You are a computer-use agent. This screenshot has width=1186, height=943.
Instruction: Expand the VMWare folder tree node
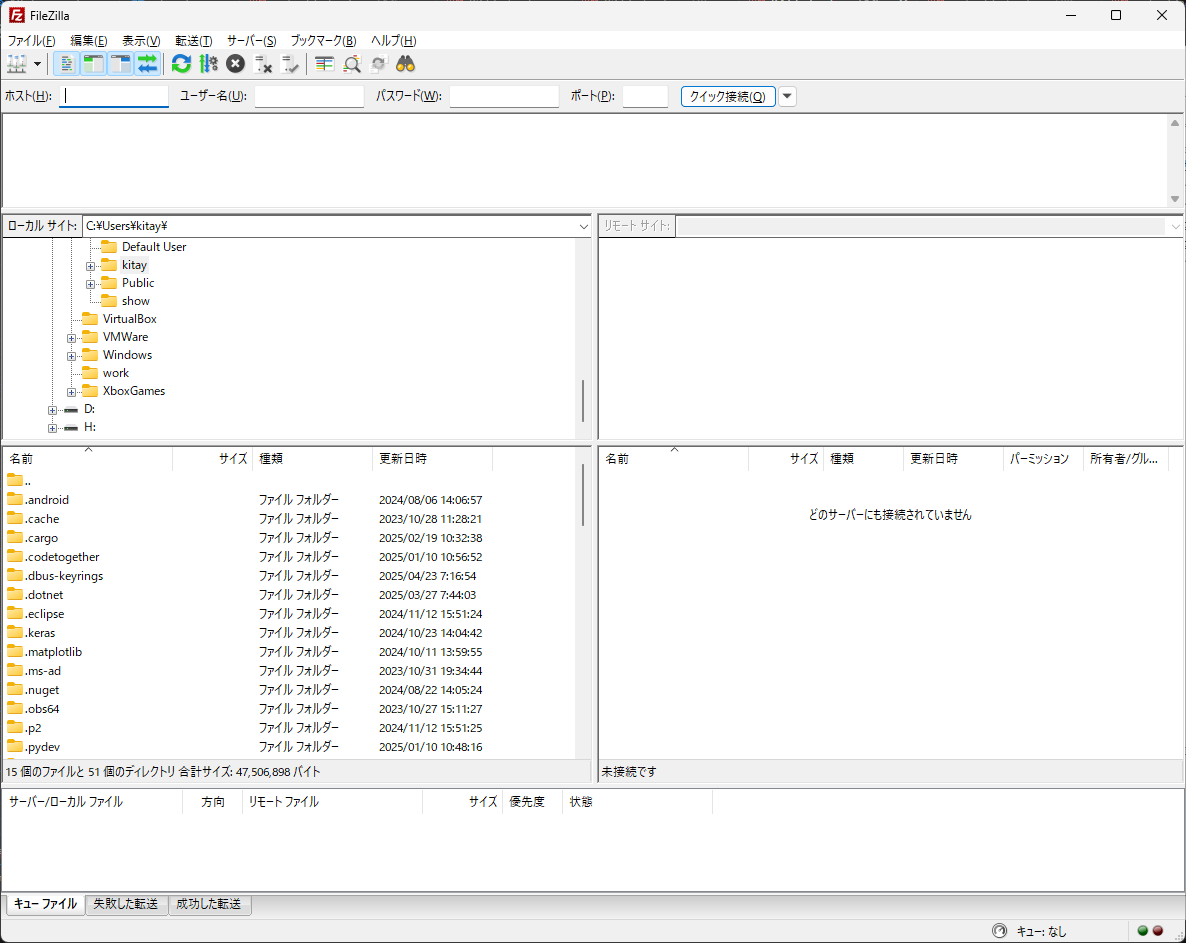71,338
